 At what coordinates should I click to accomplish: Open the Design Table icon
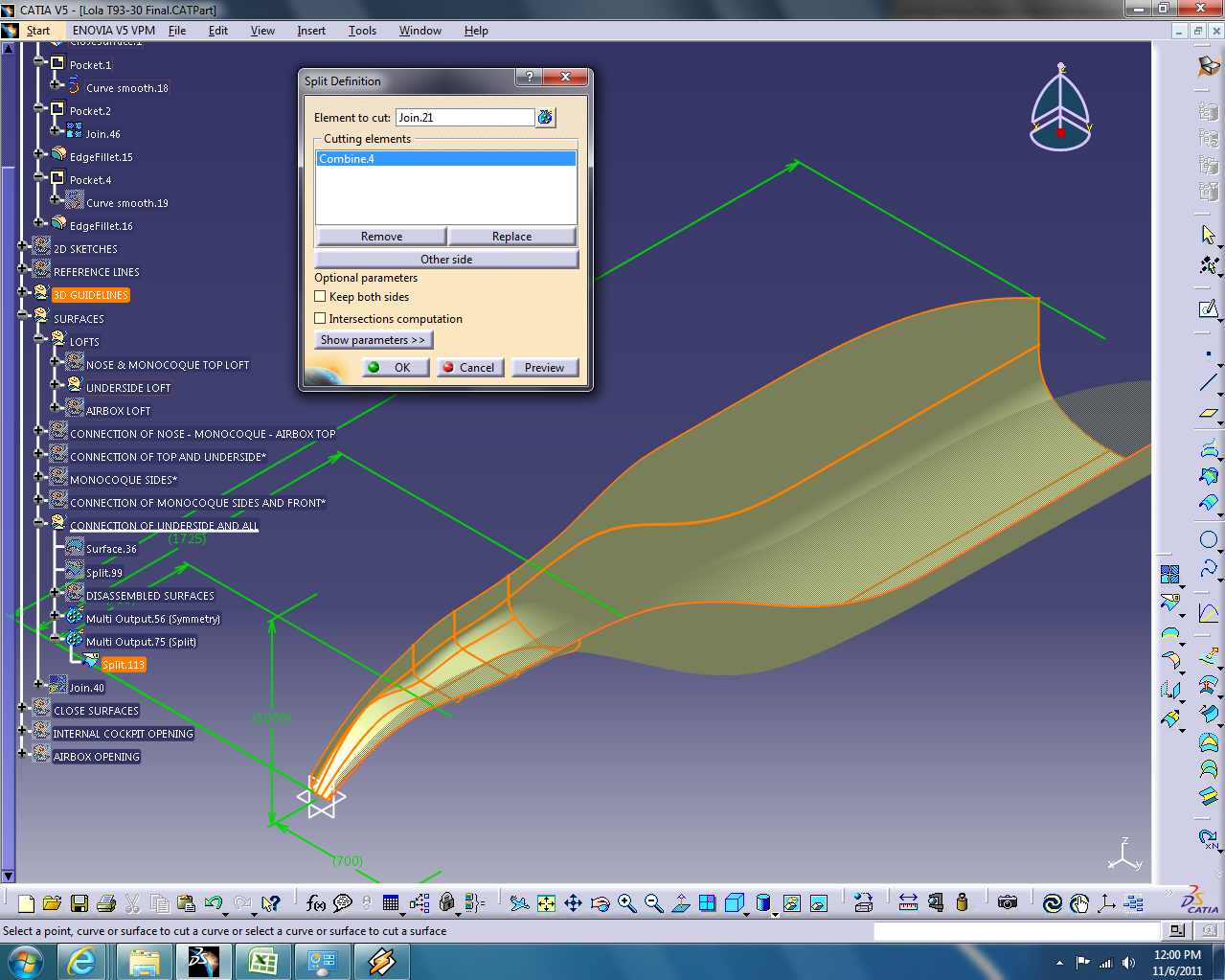point(390,903)
